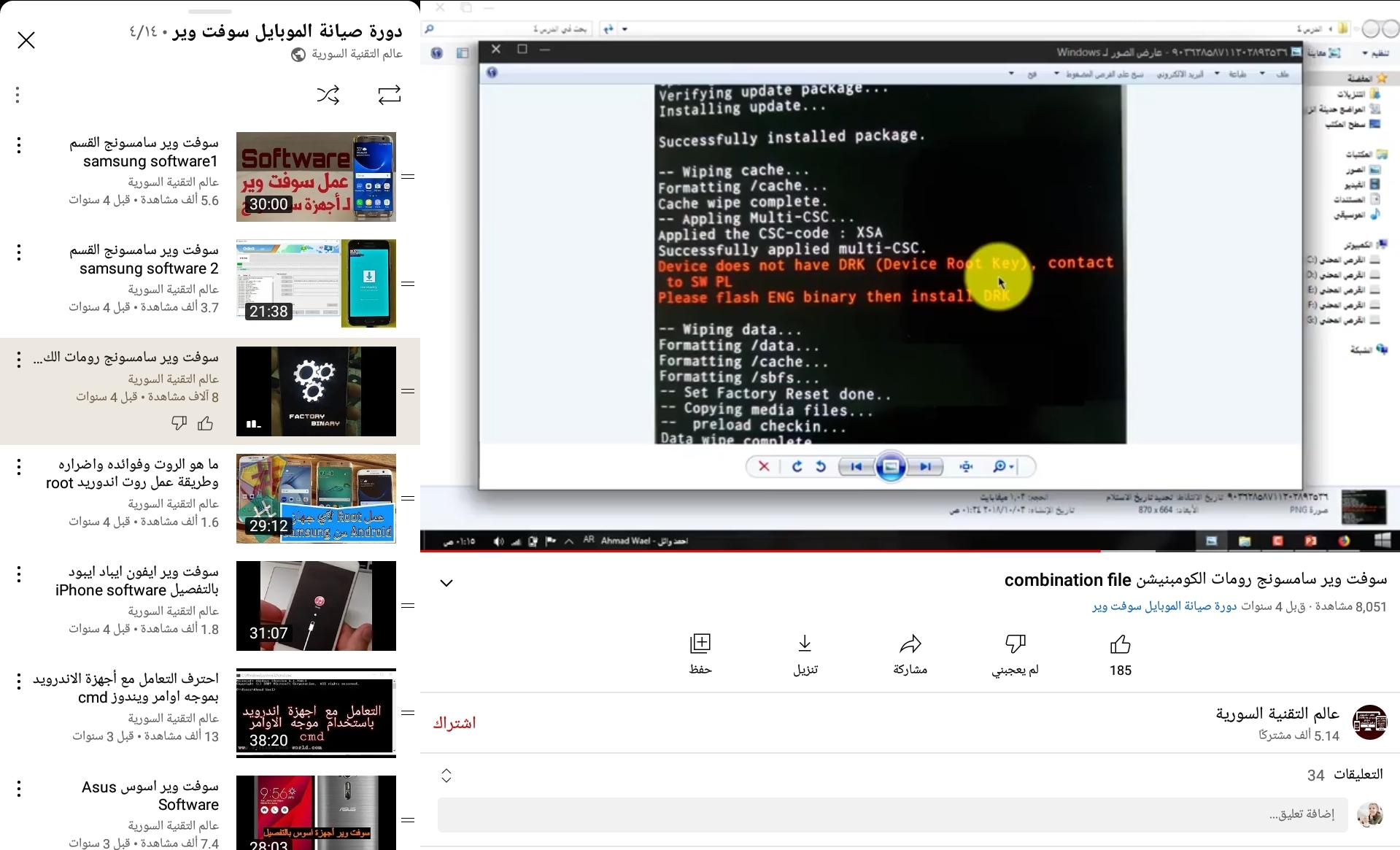Grab reorder handle of Asus Software video
Image resolution: width=1400 pixels, height=850 pixels.
pyautogui.click(x=408, y=820)
